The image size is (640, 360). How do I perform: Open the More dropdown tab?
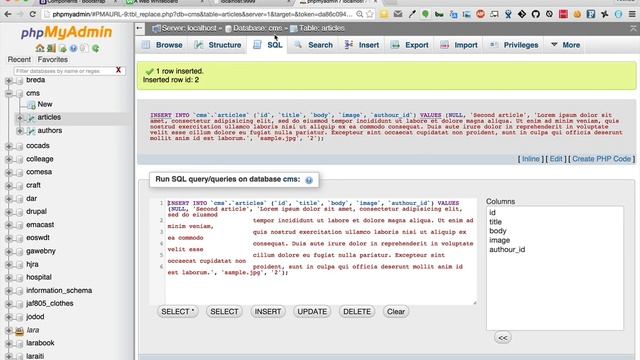(x=565, y=45)
